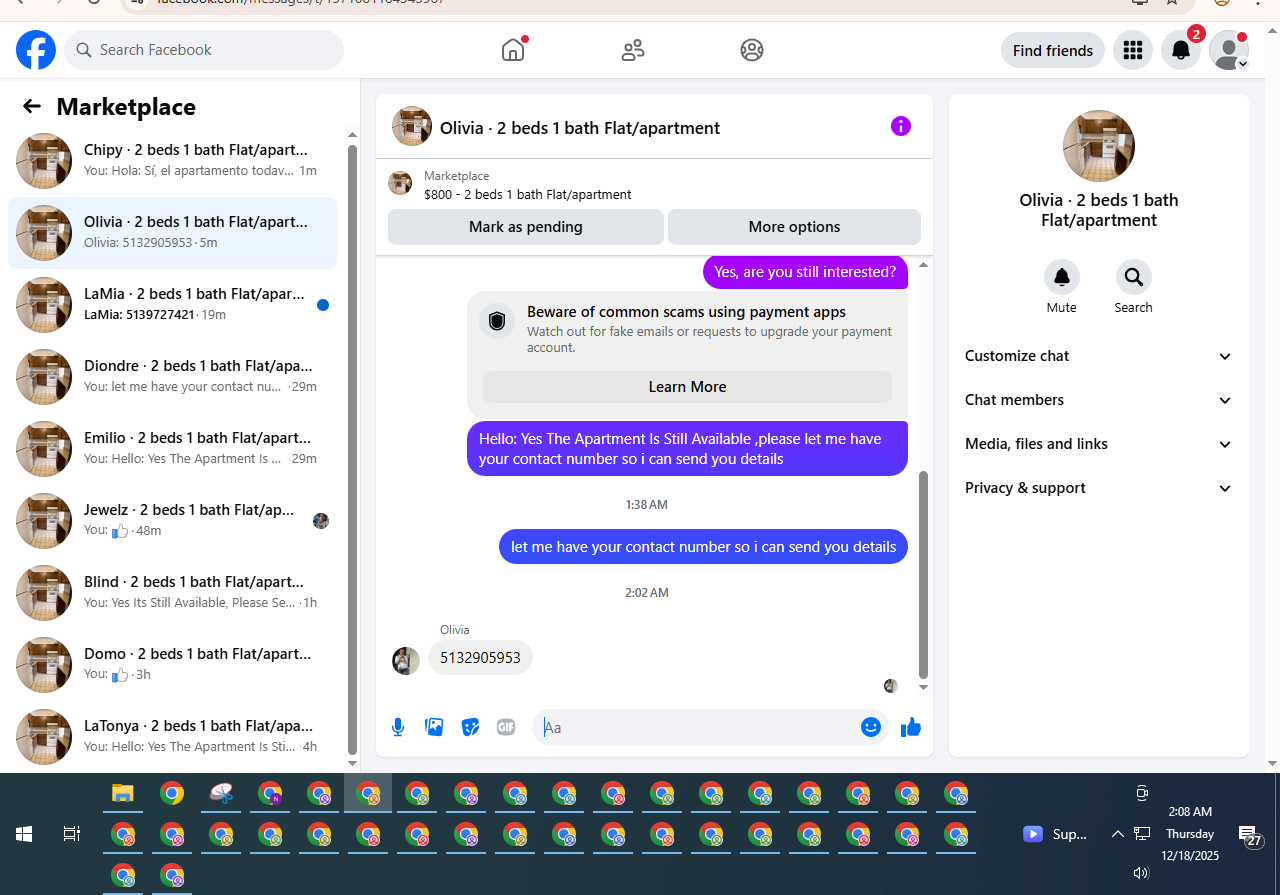Click 'Yes, are you still interested?' message

(805, 272)
